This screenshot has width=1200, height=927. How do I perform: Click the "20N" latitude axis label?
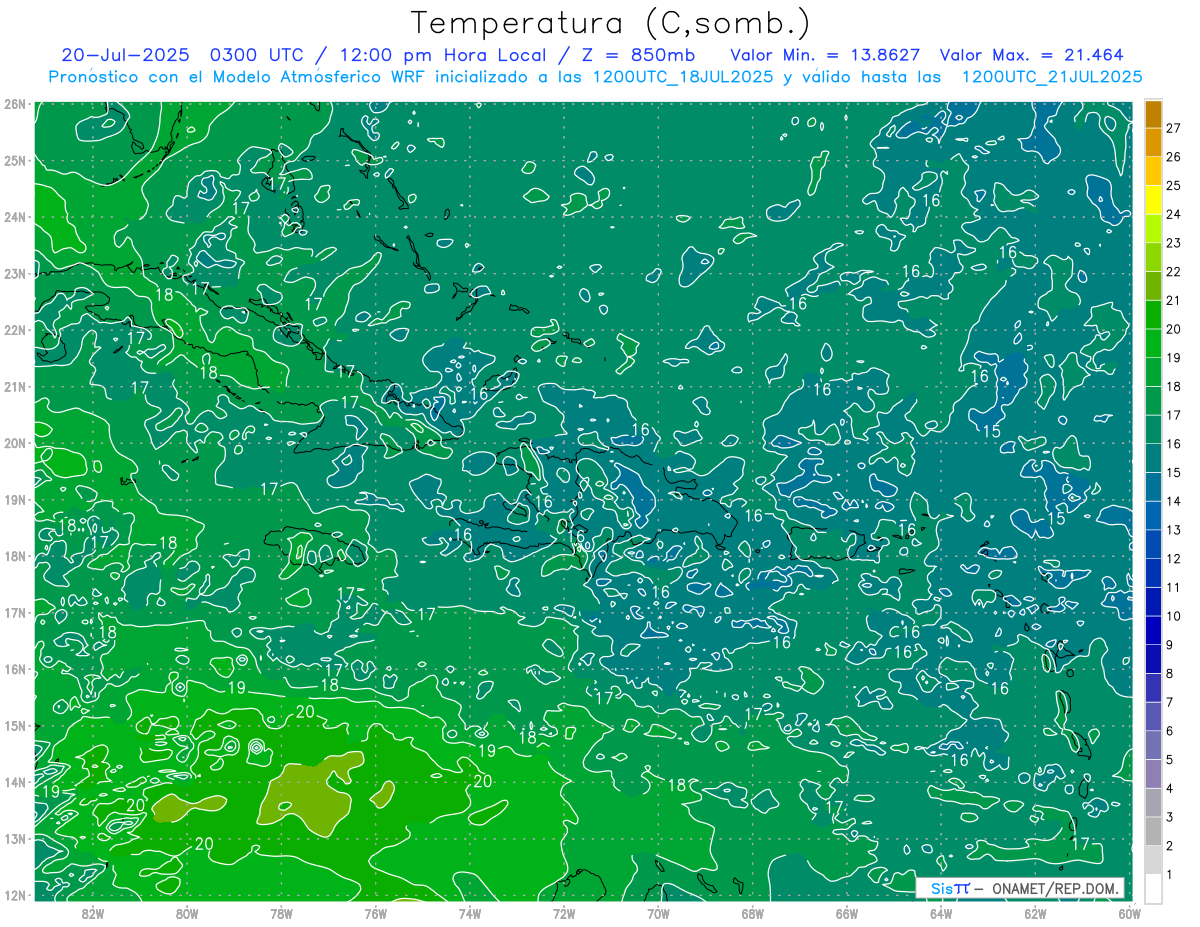pyautogui.click(x=14, y=442)
